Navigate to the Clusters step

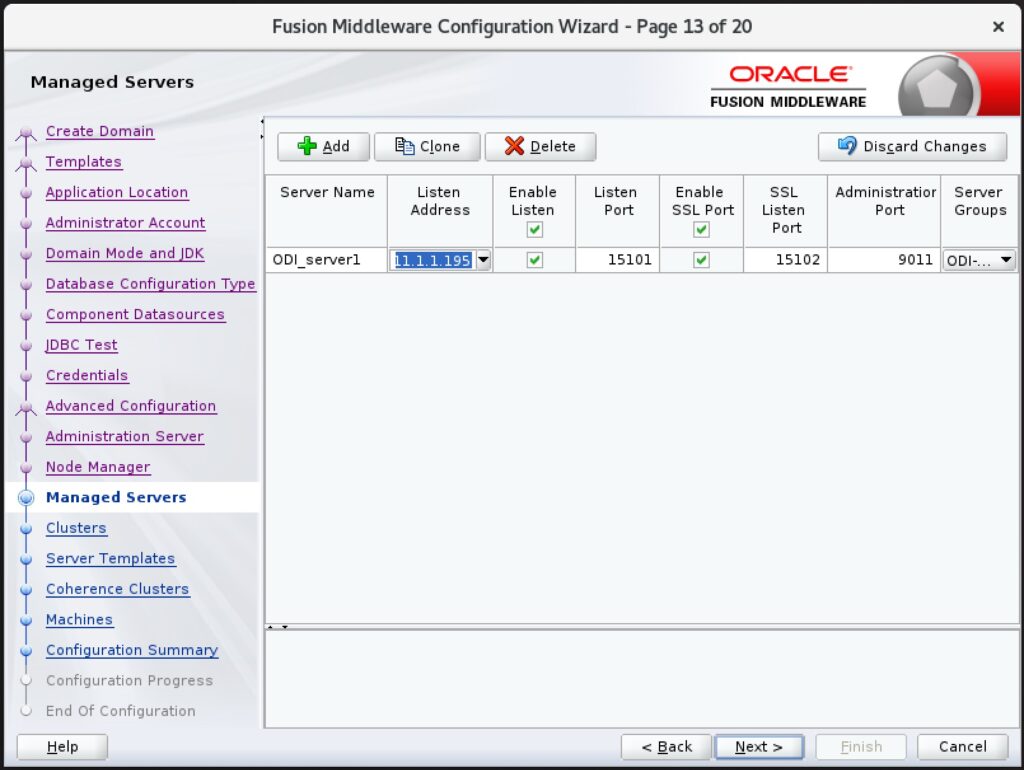click(x=76, y=528)
